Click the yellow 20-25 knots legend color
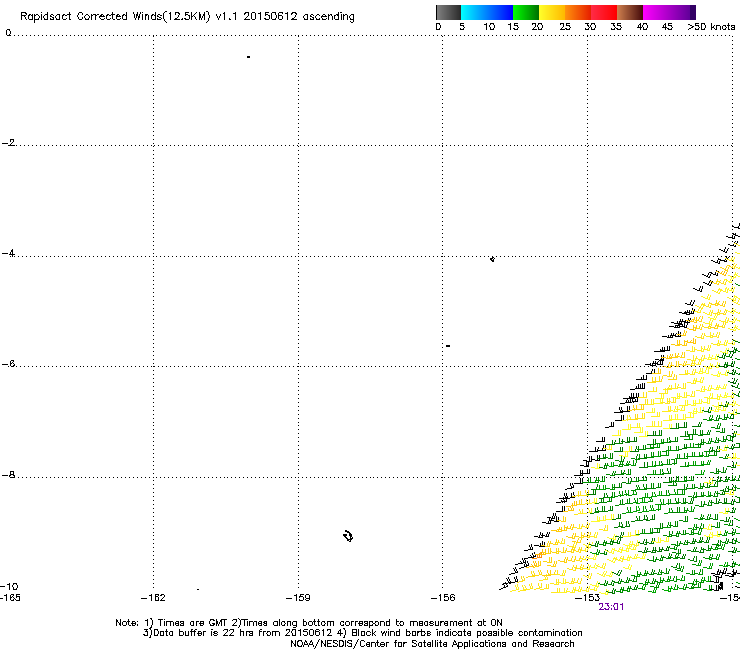 (552, 12)
